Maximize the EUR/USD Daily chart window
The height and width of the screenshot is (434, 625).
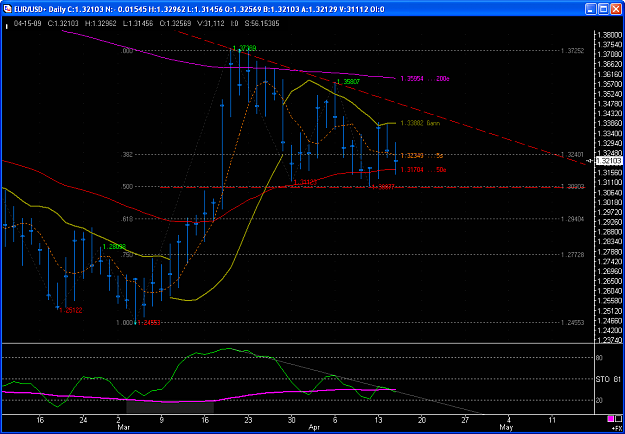(603, 8)
